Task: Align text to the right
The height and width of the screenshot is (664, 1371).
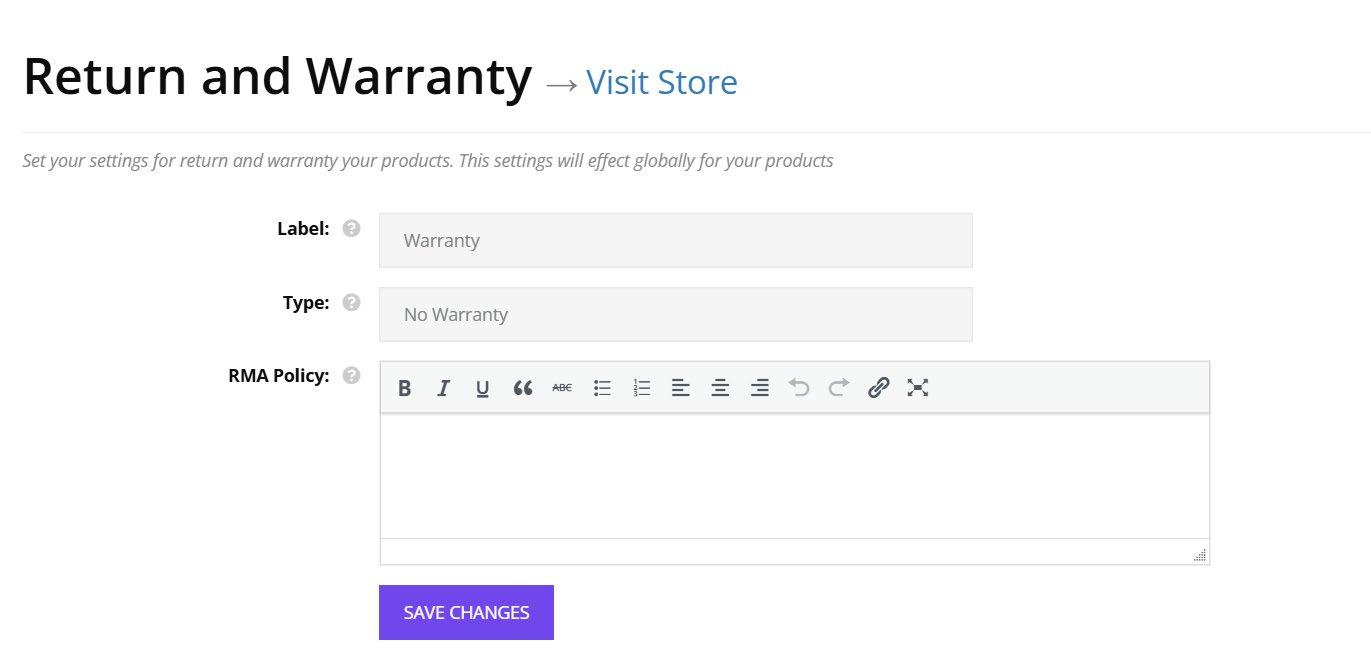Action: 760,388
